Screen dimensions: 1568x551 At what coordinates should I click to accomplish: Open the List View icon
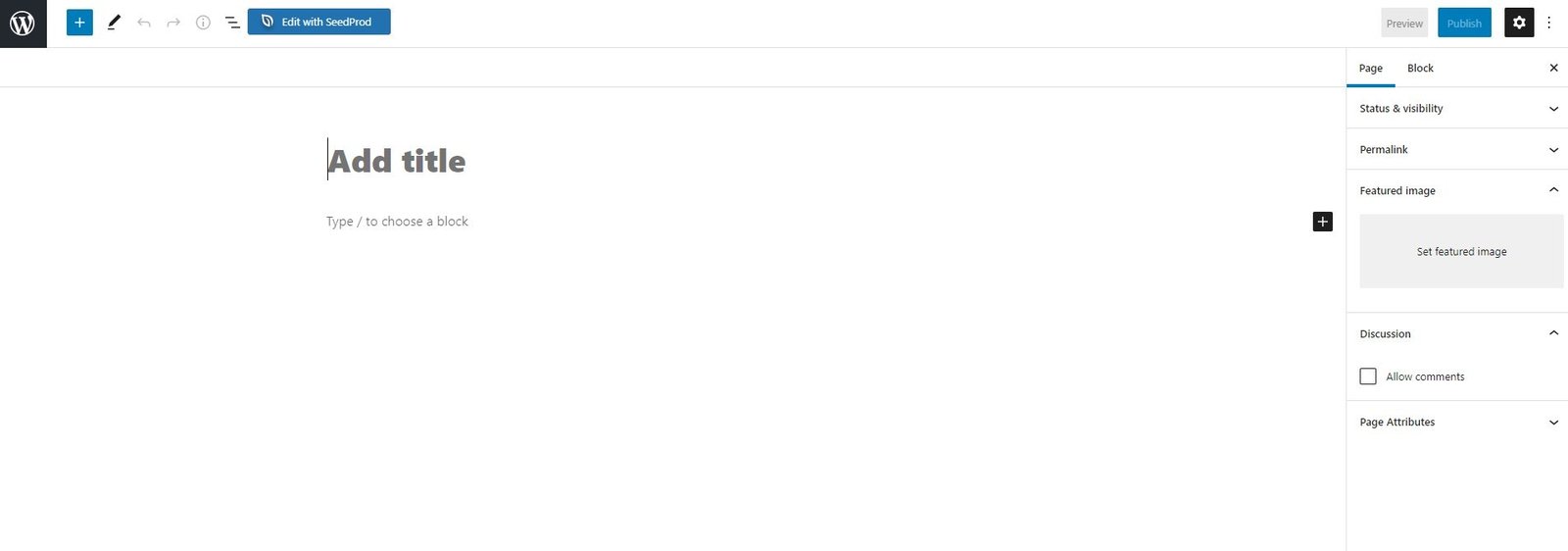point(232,22)
